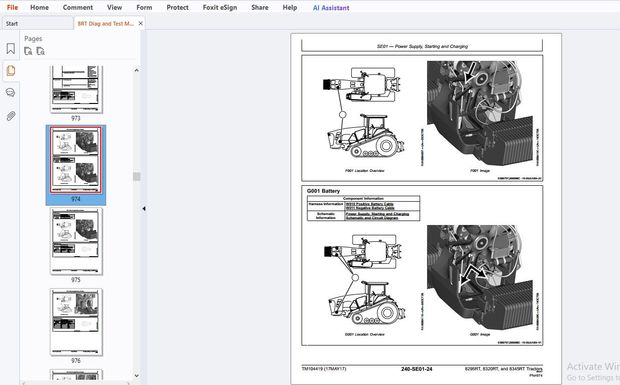Toggle the Pages panel icon
Image resolution: width=620 pixels, height=385 pixels.
point(11,71)
